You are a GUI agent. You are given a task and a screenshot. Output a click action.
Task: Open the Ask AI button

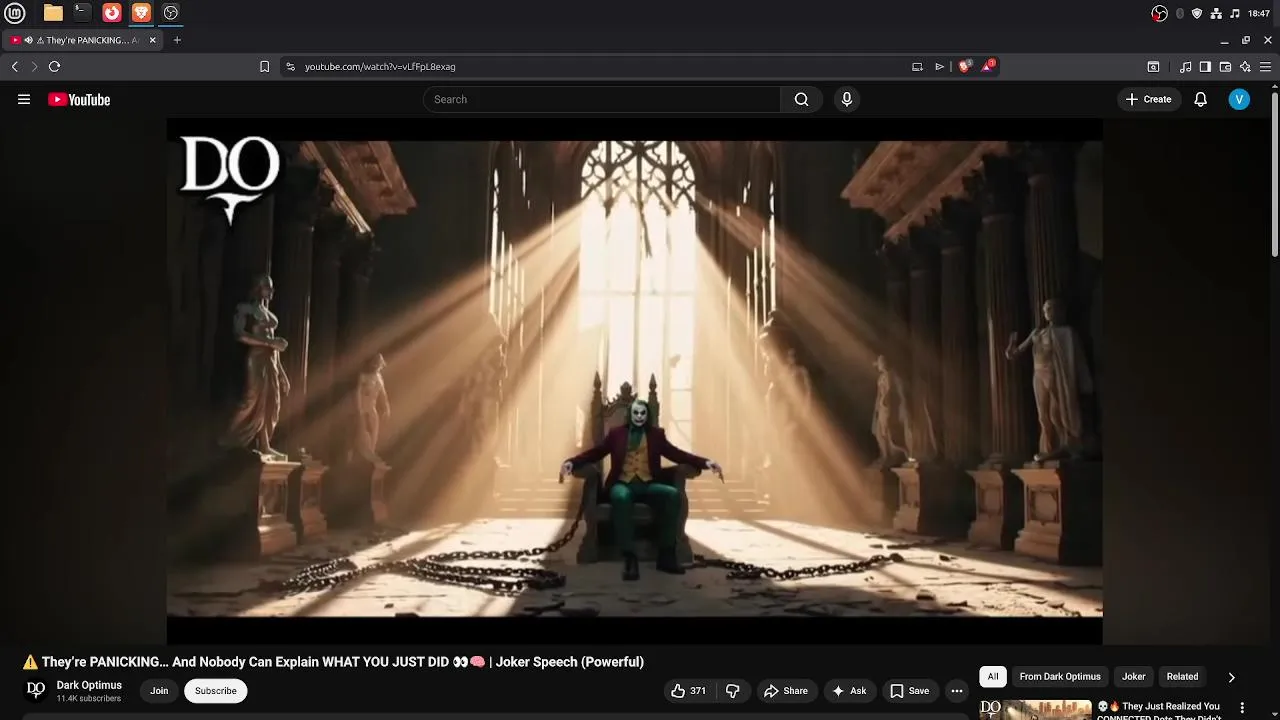[848, 691]
